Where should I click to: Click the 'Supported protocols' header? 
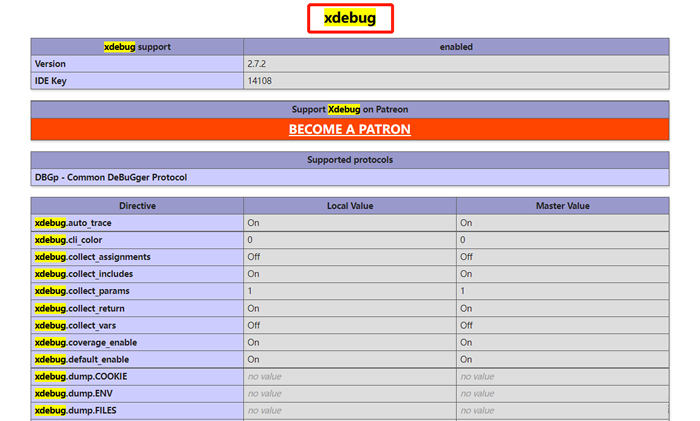[350, 160]
